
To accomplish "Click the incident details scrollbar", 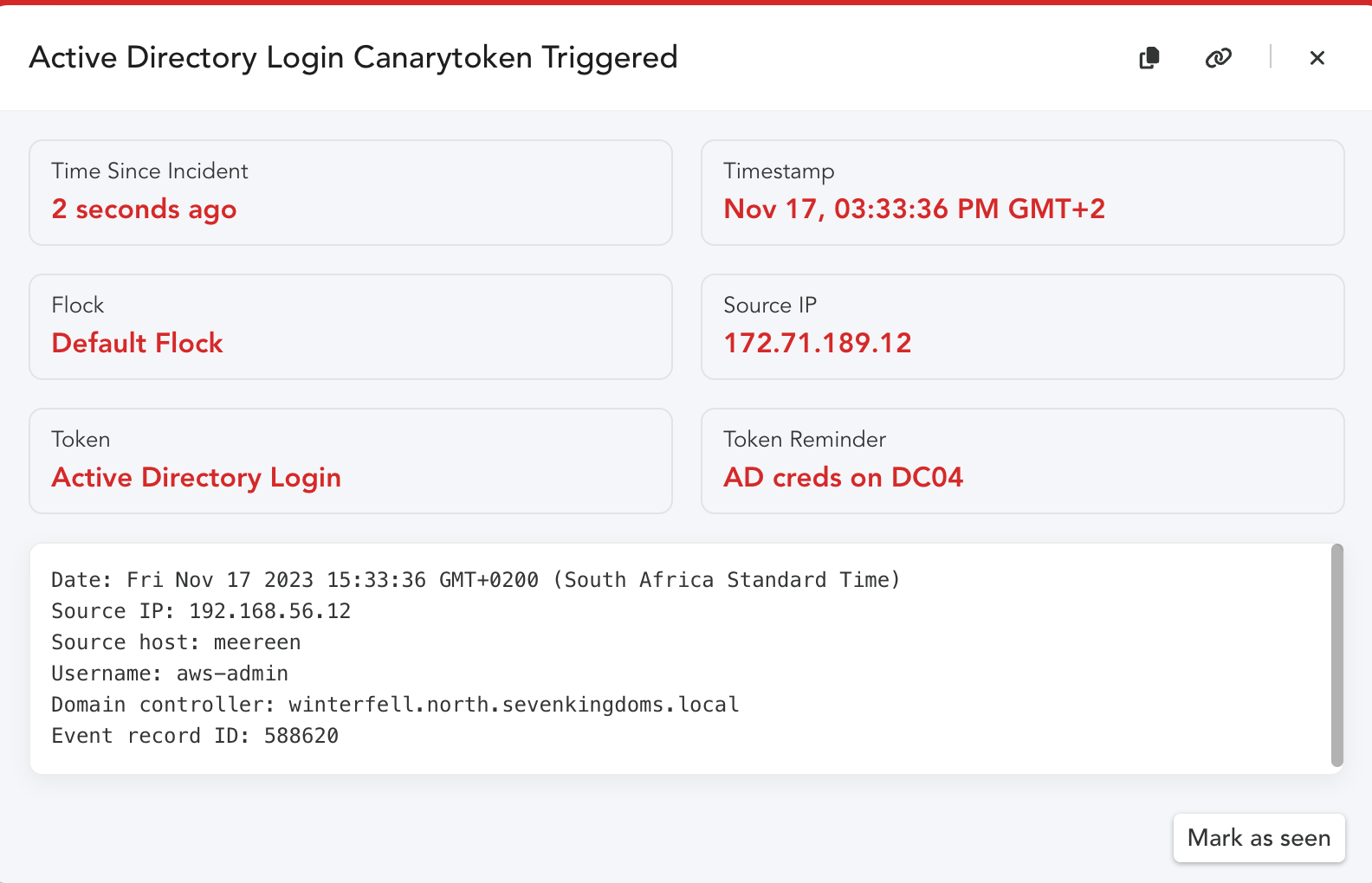I will pos(1337,655).
